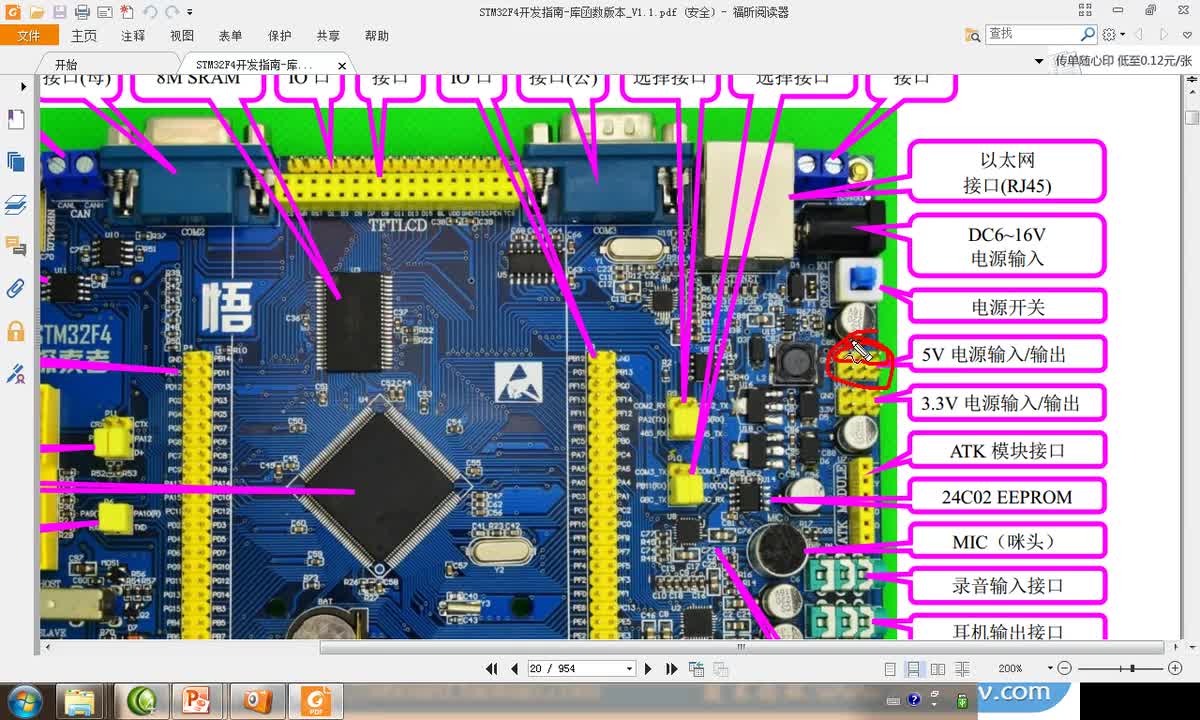Print the document using the printer icon
The image size is (1200, 720).
coord(82,12)
